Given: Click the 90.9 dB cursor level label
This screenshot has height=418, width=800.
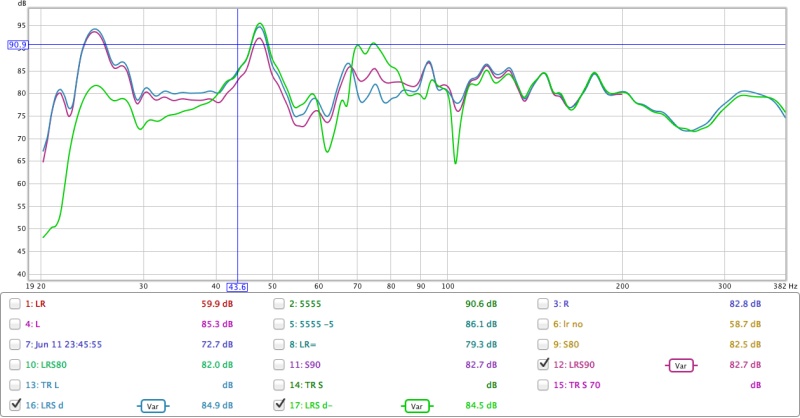Looking at the screenshot, I should (x=18, y=45).
